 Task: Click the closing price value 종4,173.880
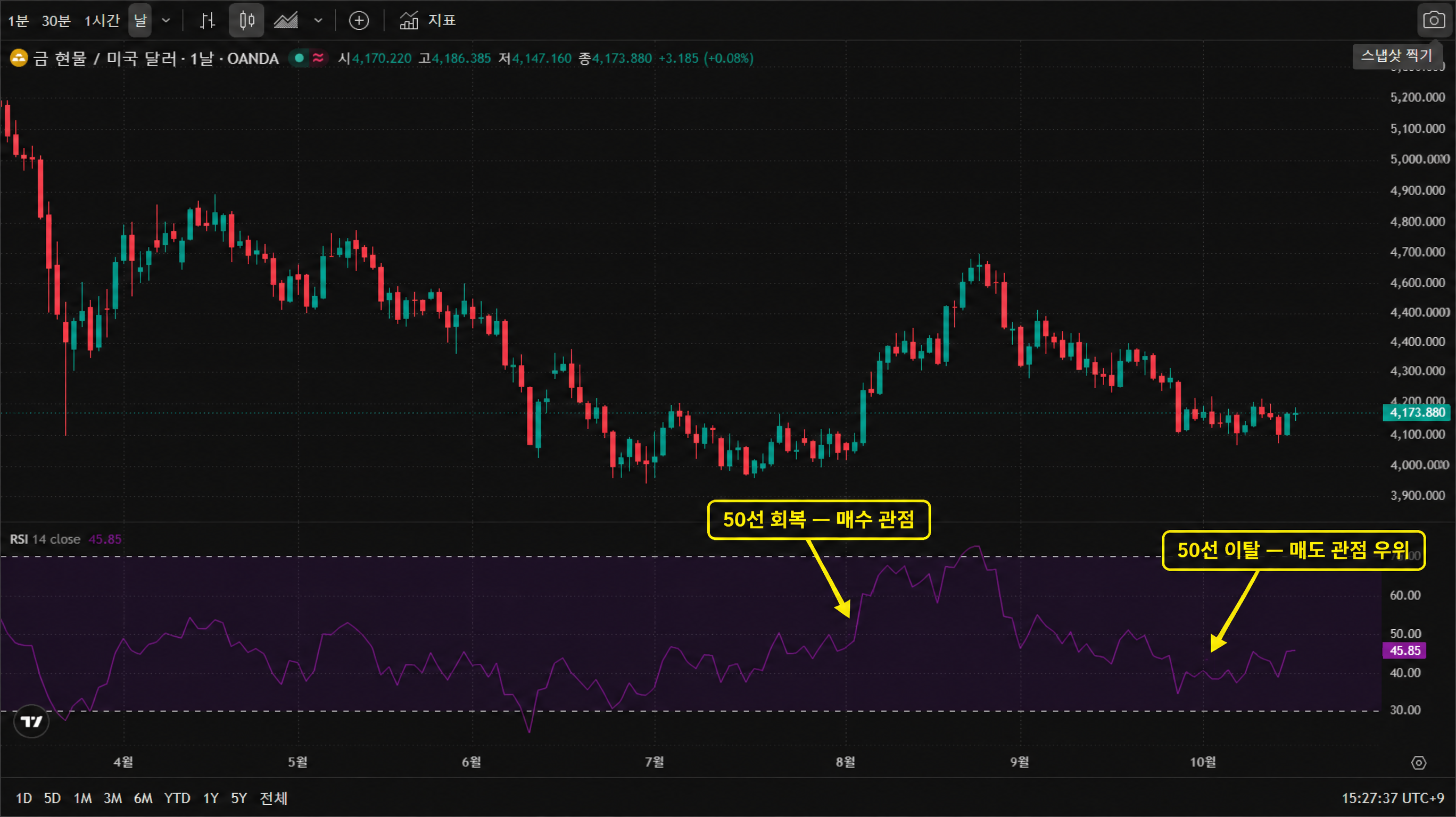point(615,58)
